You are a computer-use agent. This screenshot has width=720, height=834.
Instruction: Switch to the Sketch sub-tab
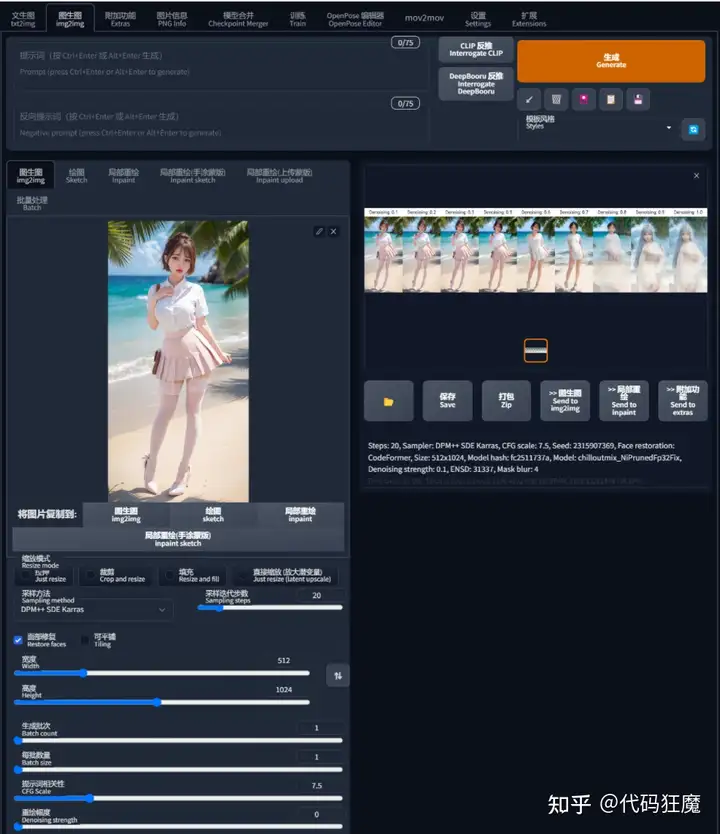pos(77,176)
